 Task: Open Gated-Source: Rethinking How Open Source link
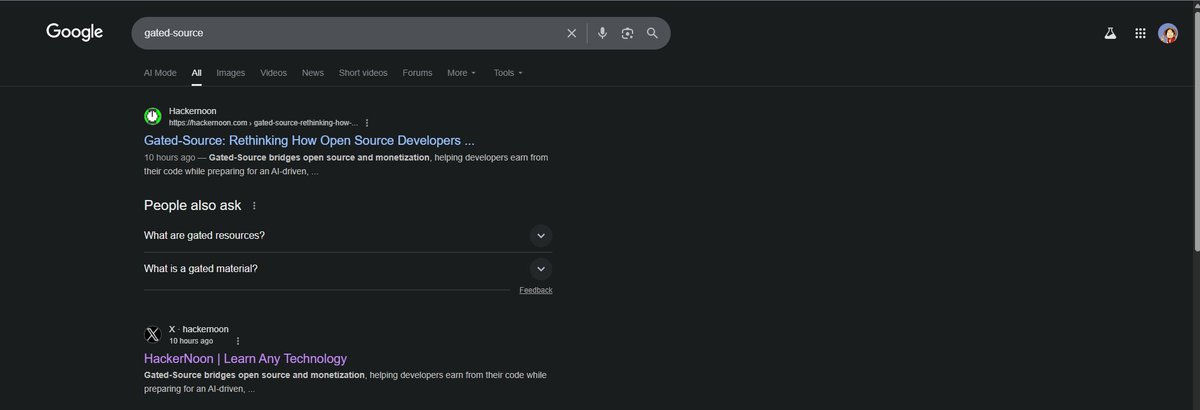(x=309, y=141)
